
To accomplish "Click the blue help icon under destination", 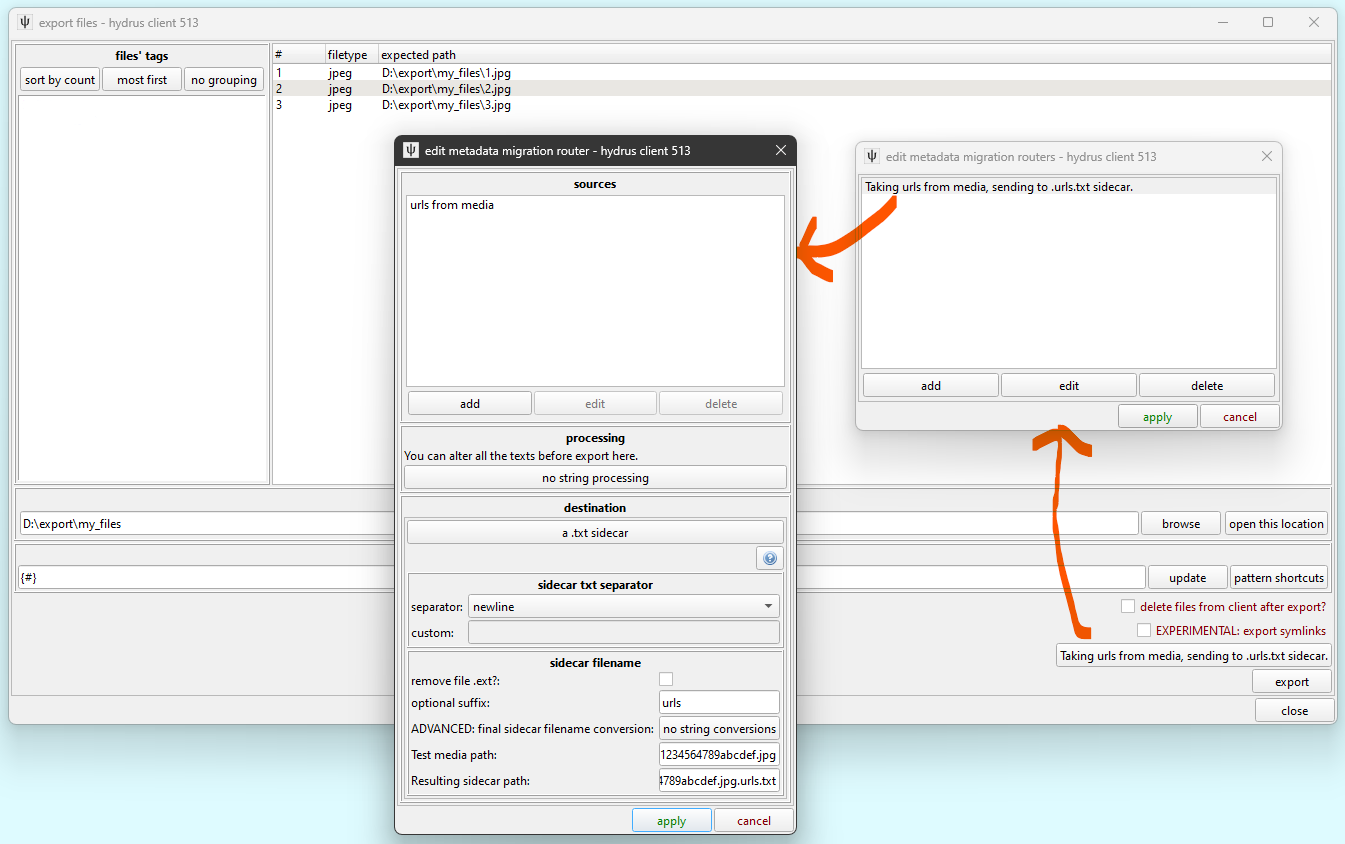I will tap(769, 559).
